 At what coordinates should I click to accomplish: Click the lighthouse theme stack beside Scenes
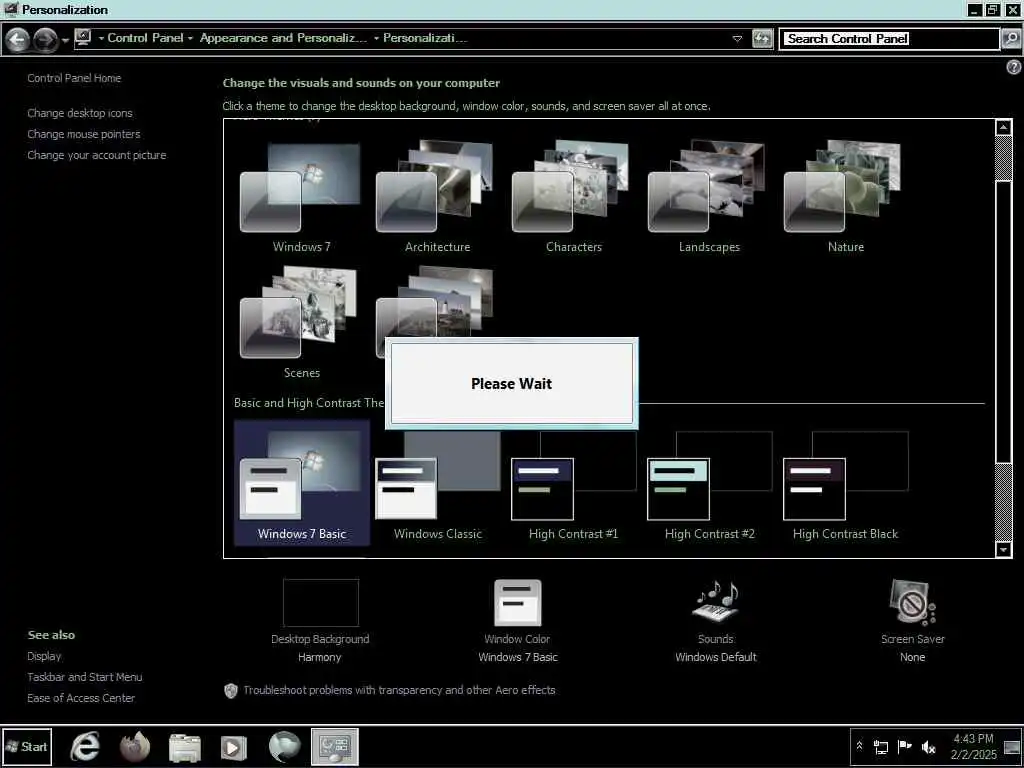coord(435,312)
